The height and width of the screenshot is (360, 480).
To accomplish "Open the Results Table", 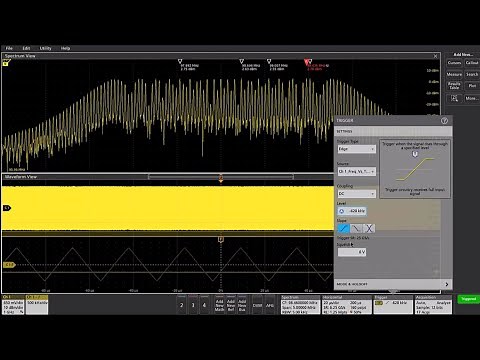I will click(x=454, y=86).
